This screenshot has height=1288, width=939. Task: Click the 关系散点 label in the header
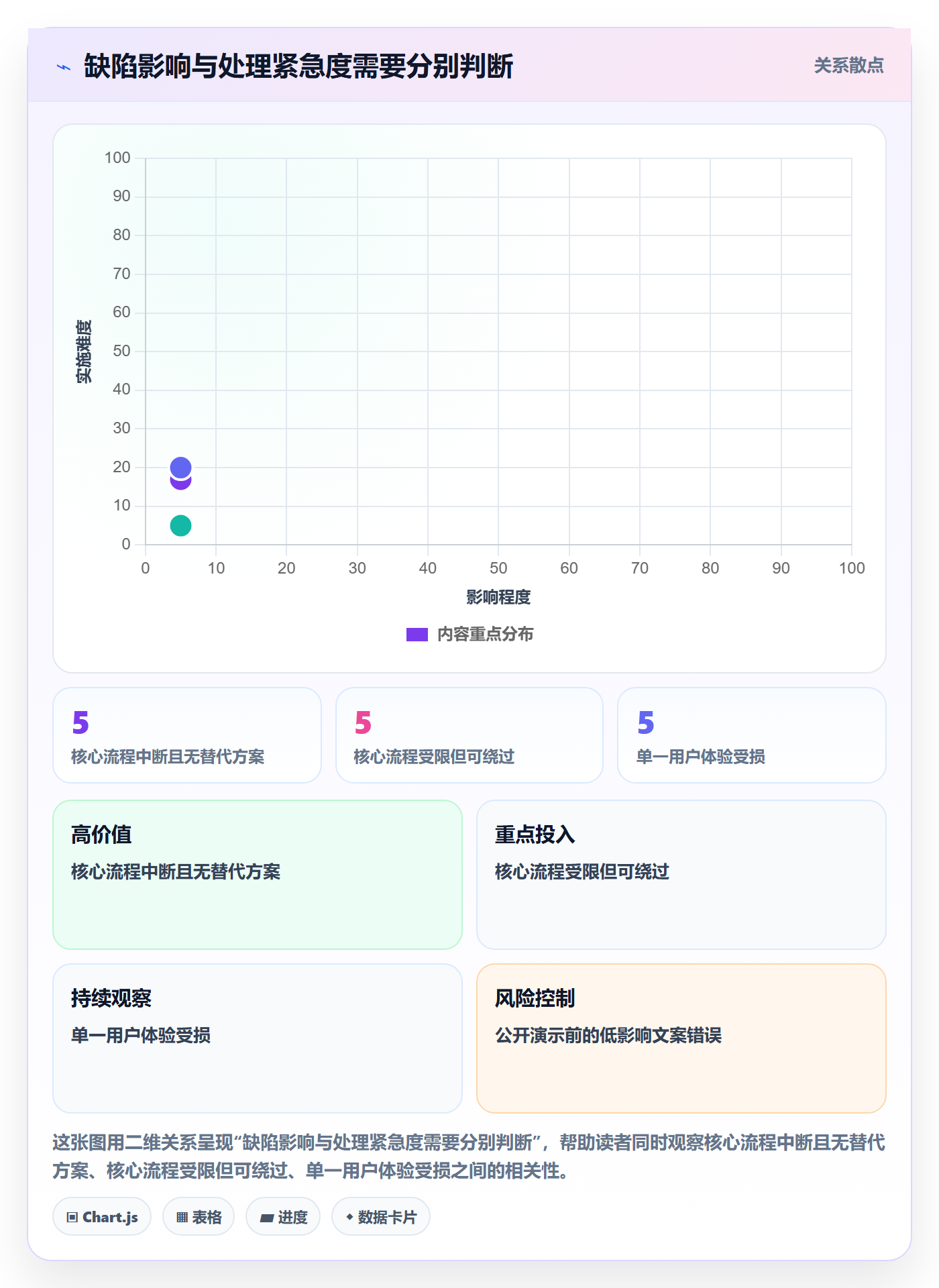848,66
